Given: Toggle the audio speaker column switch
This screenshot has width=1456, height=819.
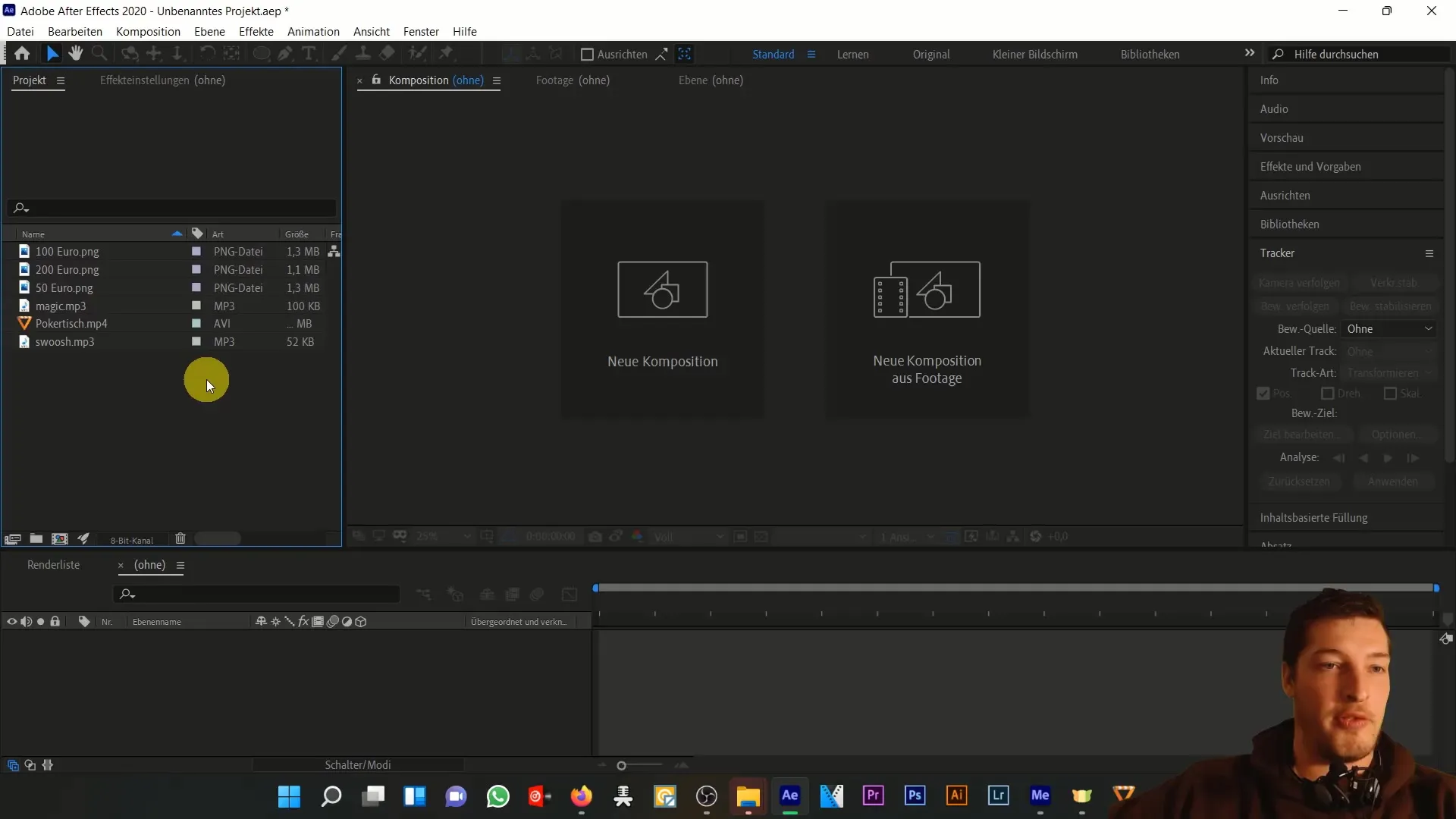Looking at the screenshot, I should click(x=26, y=622).
